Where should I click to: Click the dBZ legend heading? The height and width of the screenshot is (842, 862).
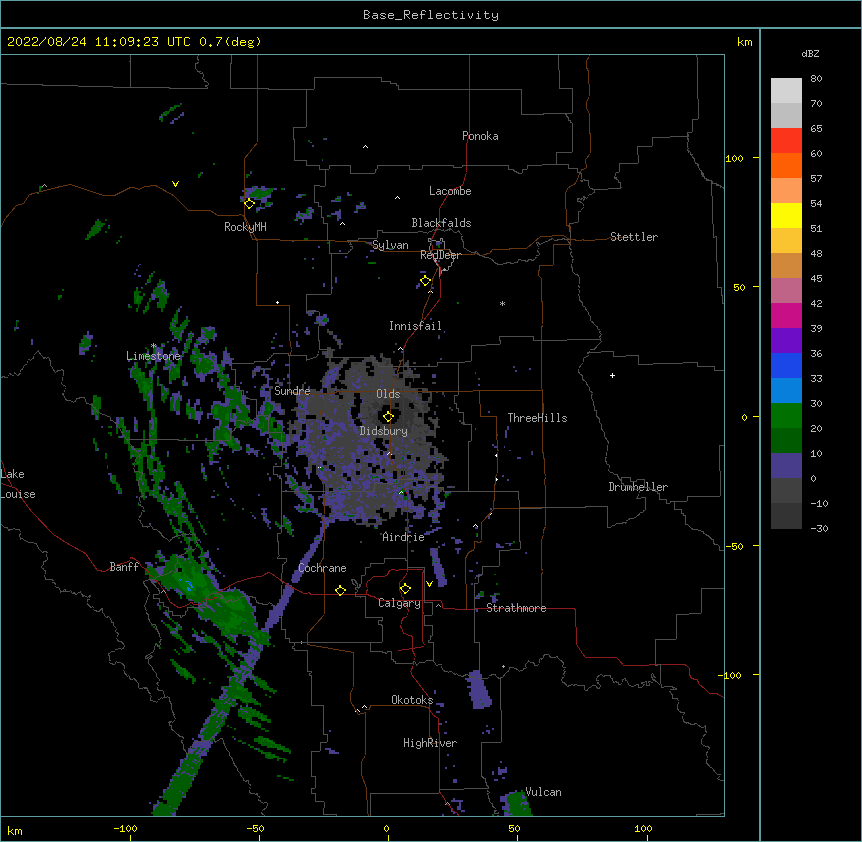pyautogui.click(x=810, y=53)
